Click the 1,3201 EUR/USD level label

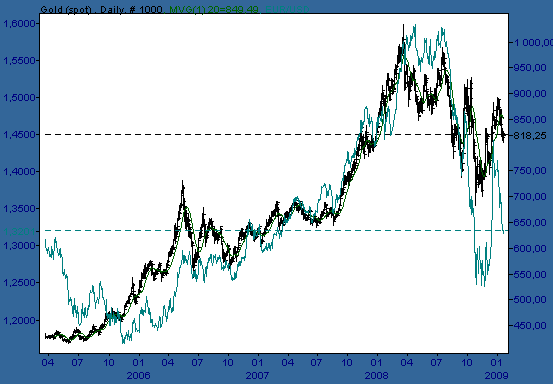[19, 232]
